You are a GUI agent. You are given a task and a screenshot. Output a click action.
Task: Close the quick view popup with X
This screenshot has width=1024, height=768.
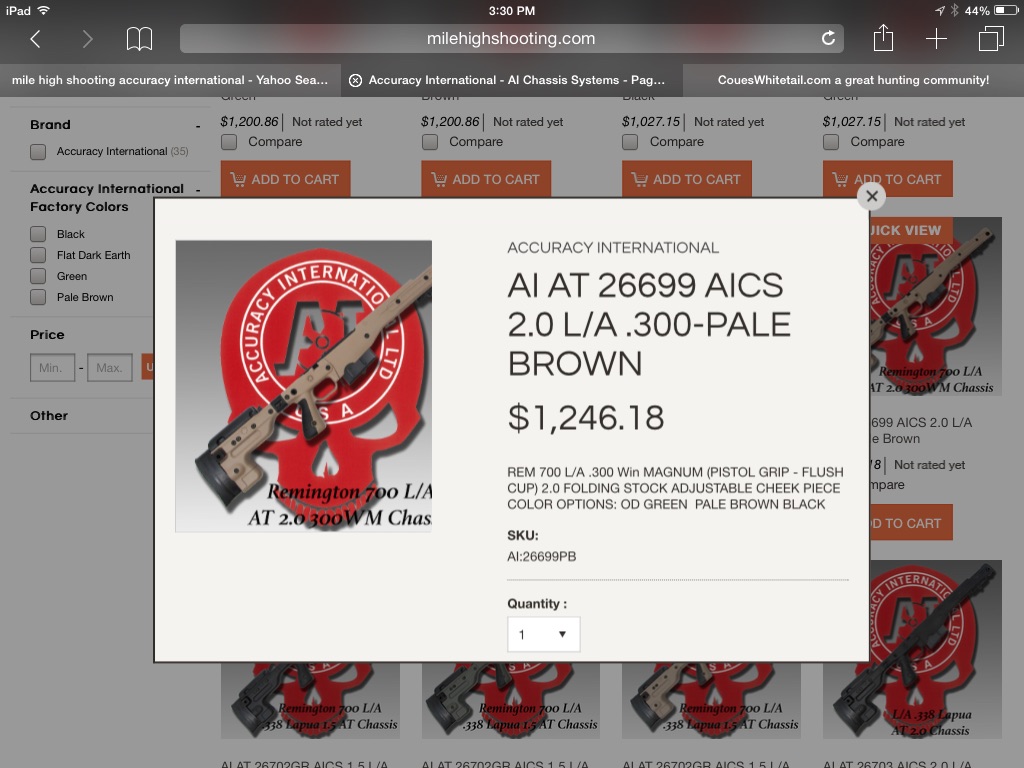871,196
